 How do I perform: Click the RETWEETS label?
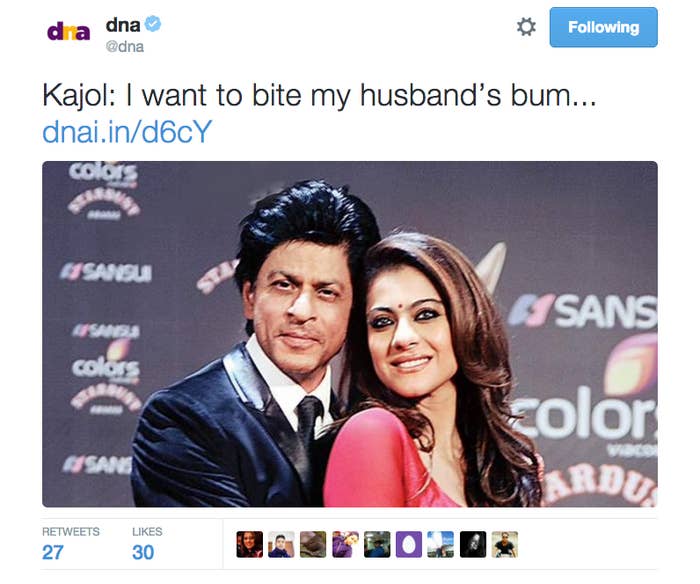coord(71,531)
